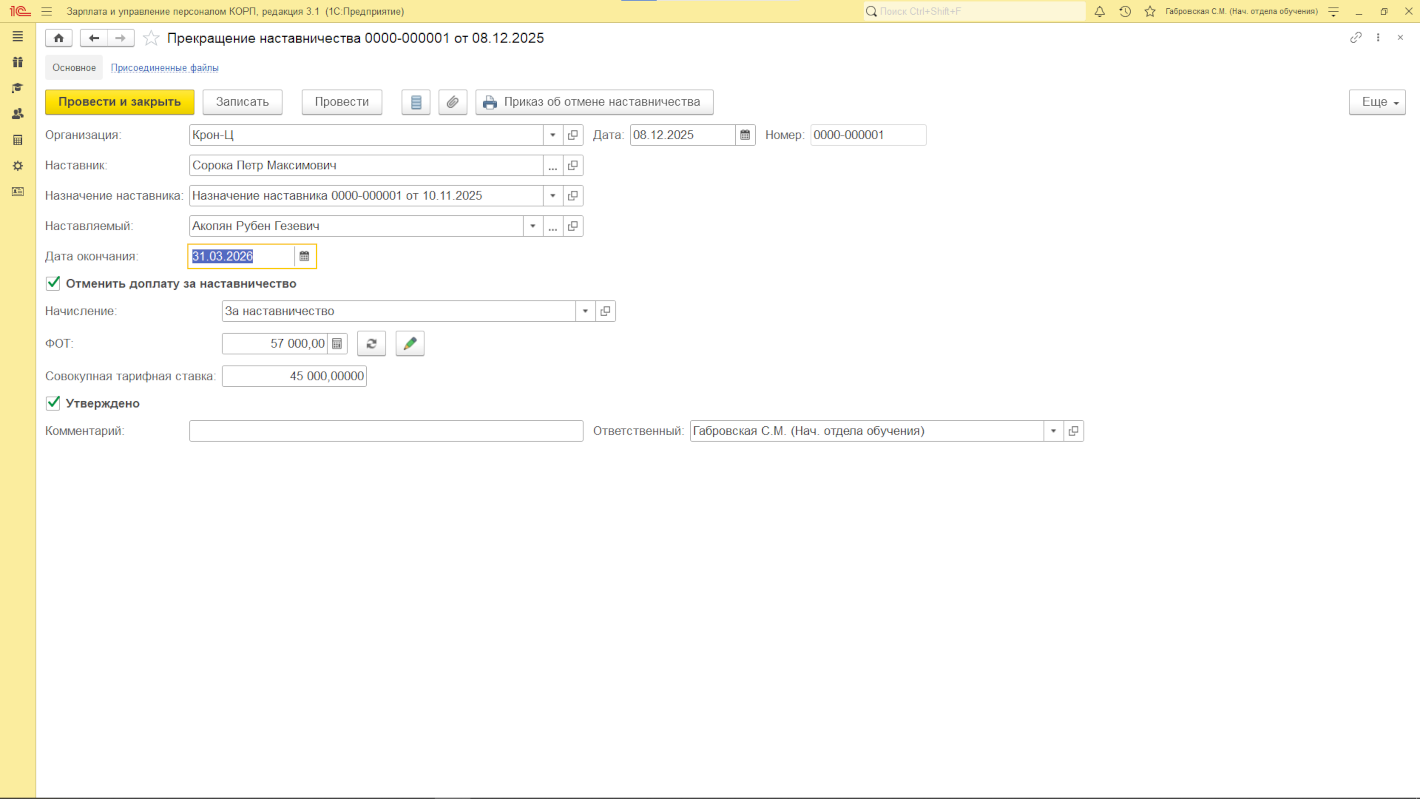Expand the Организация dropdown list
The image size is (1420, 799).
pyautogui.click(x=553, y=135)
